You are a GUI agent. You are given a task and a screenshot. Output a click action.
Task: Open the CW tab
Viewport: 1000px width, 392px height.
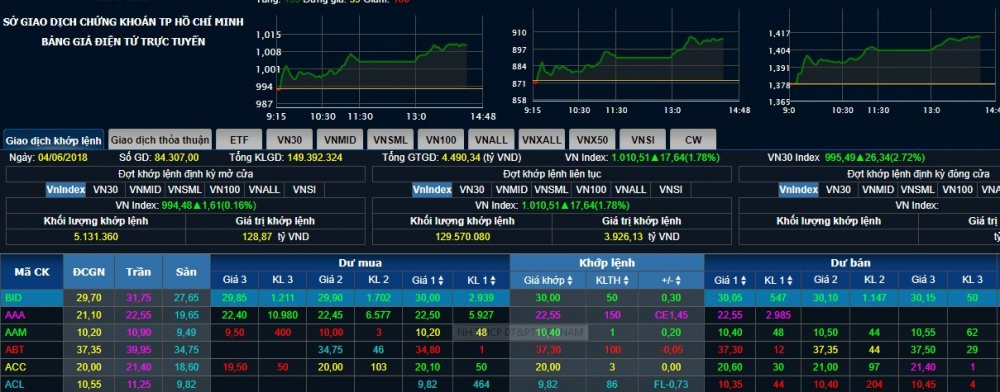point(693,140)
